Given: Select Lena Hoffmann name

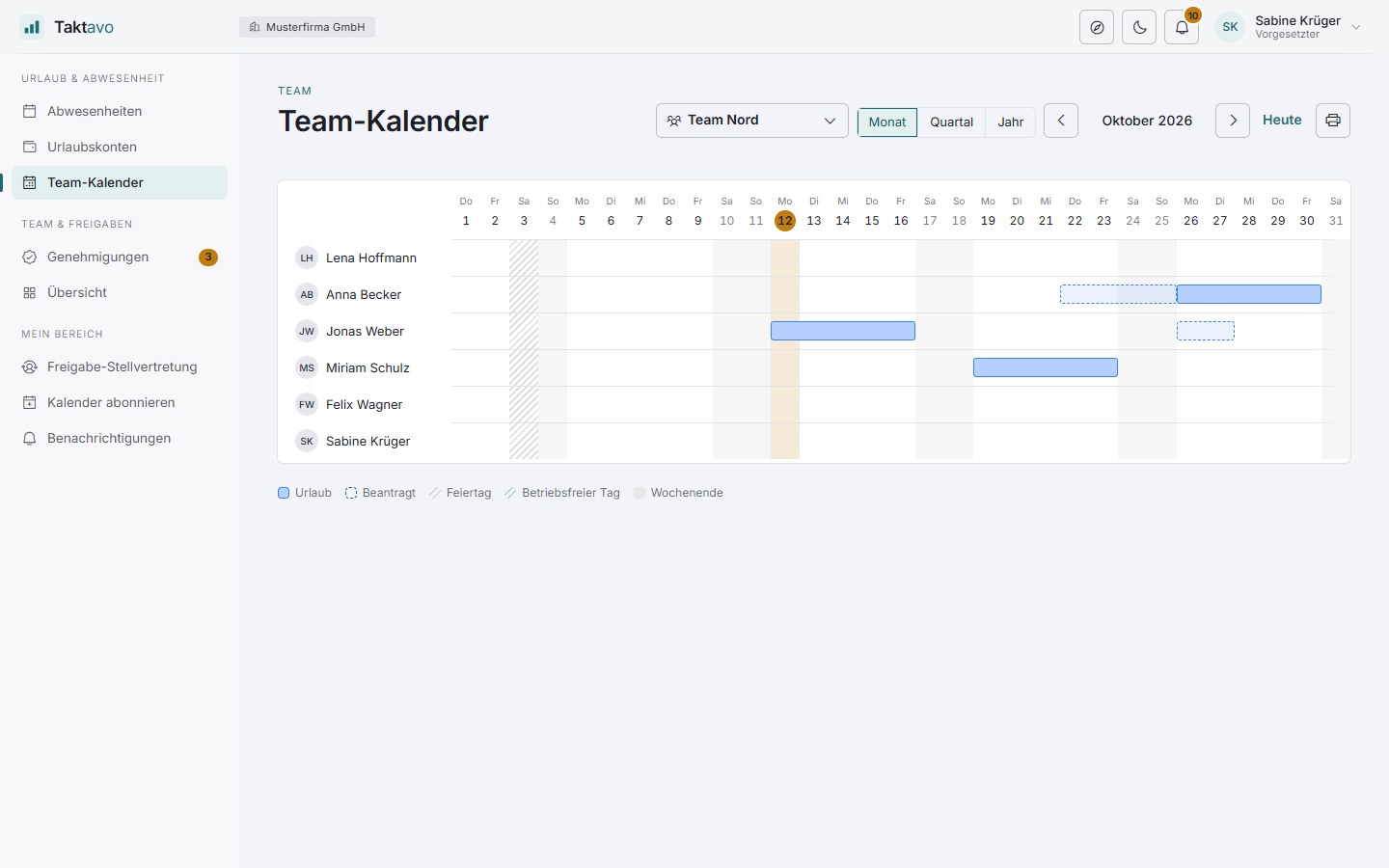Looking at the screenshot, I should 371,258.
